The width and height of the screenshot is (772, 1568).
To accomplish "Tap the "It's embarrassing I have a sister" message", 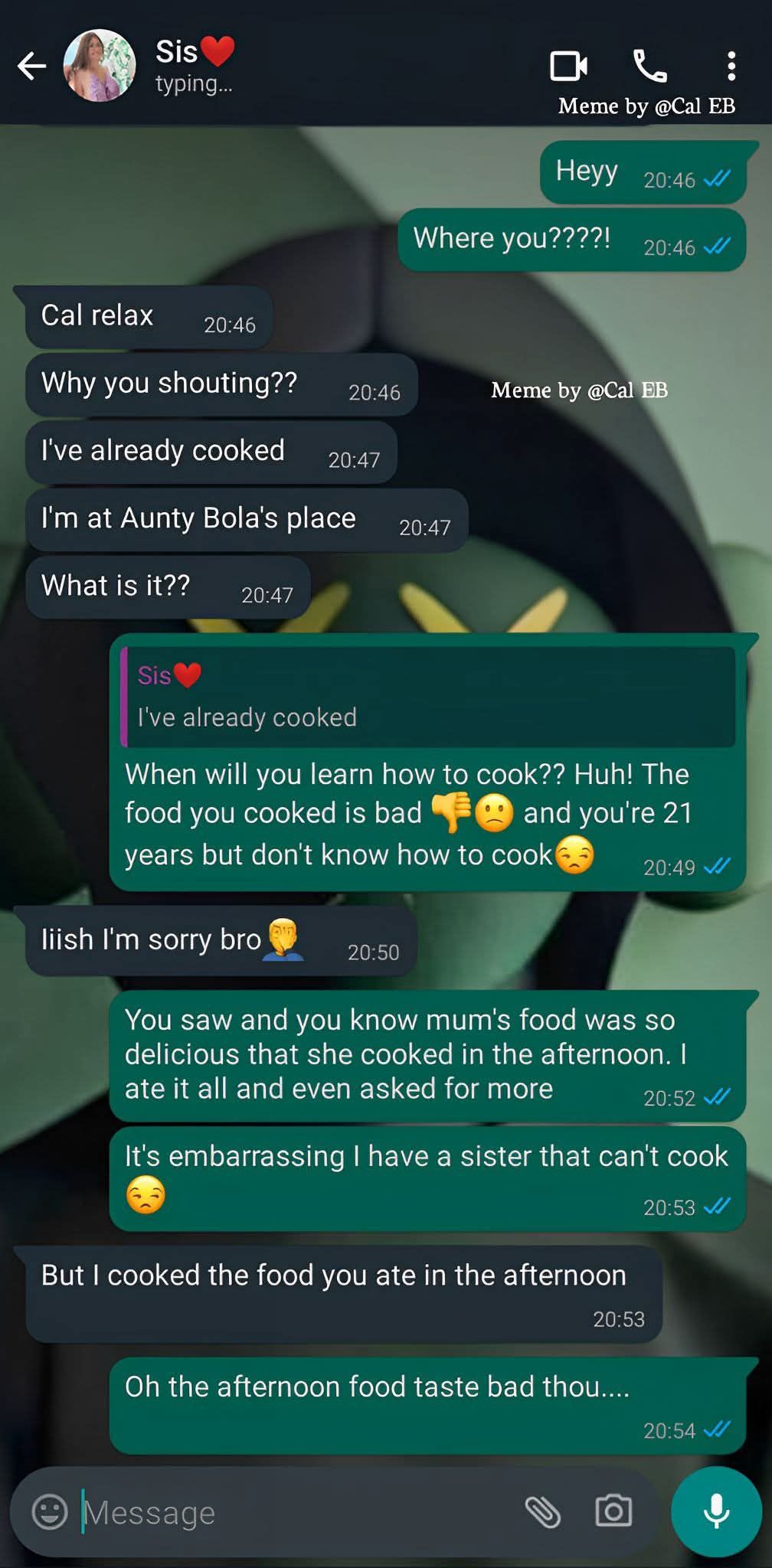I will point(427,1178).
